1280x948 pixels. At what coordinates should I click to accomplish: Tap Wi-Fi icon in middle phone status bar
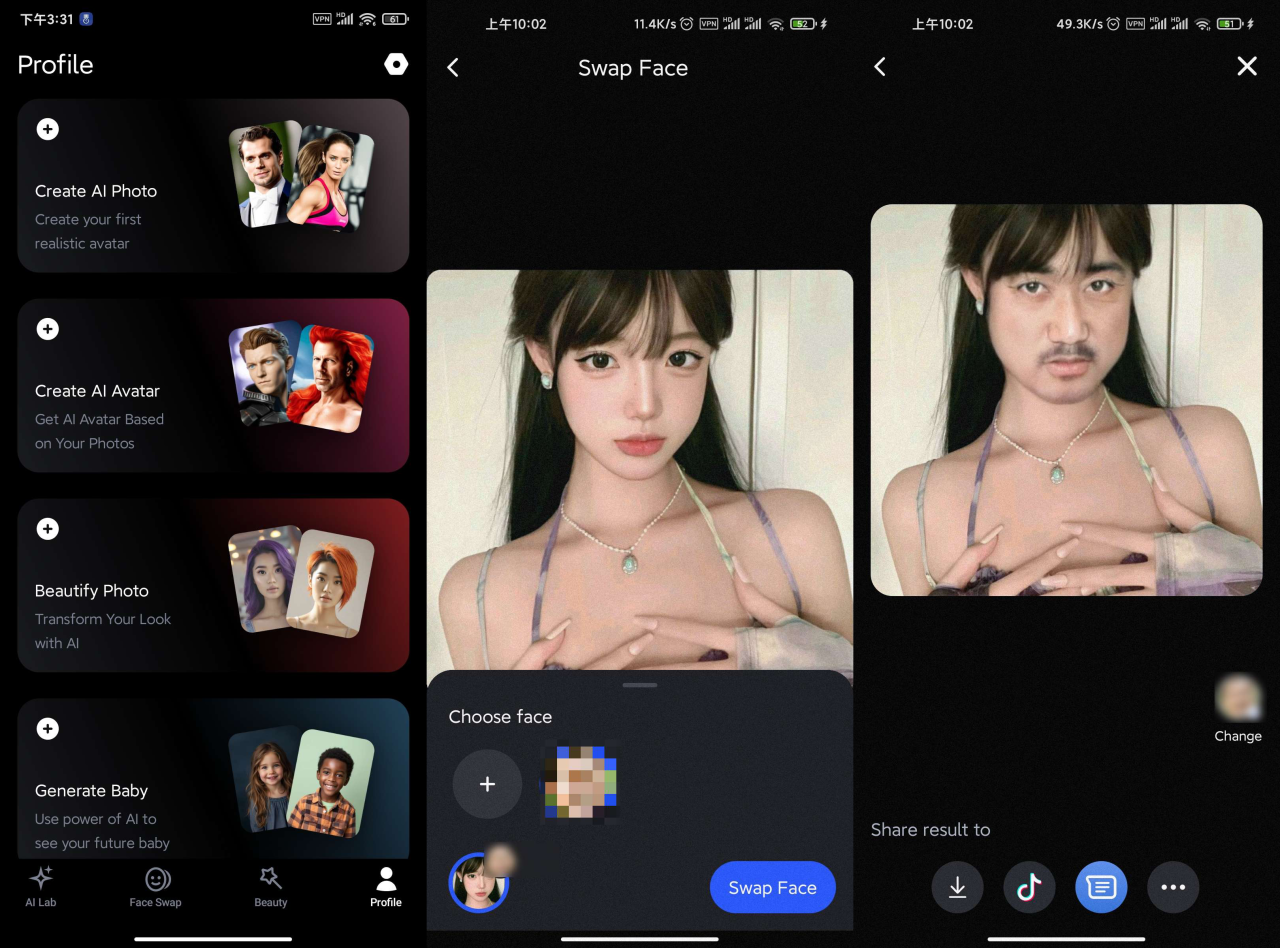pos(775,23)
